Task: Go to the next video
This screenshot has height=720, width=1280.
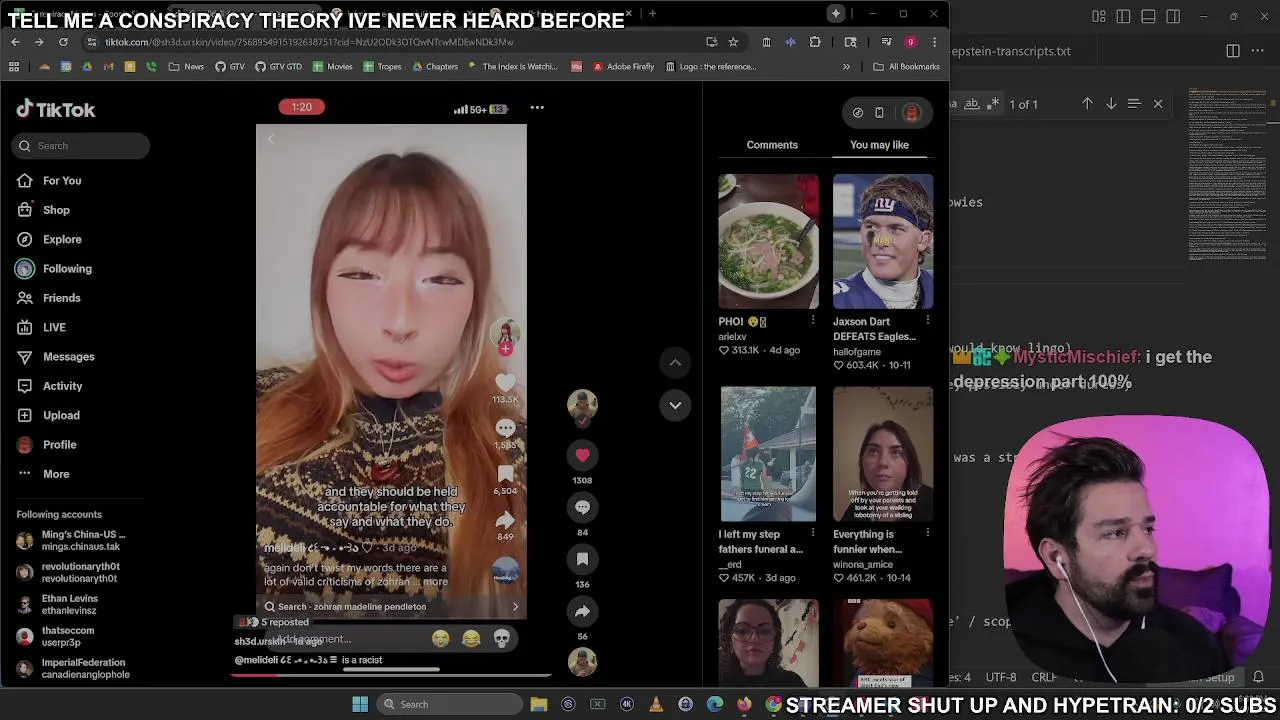Action: tap(675, 405)
